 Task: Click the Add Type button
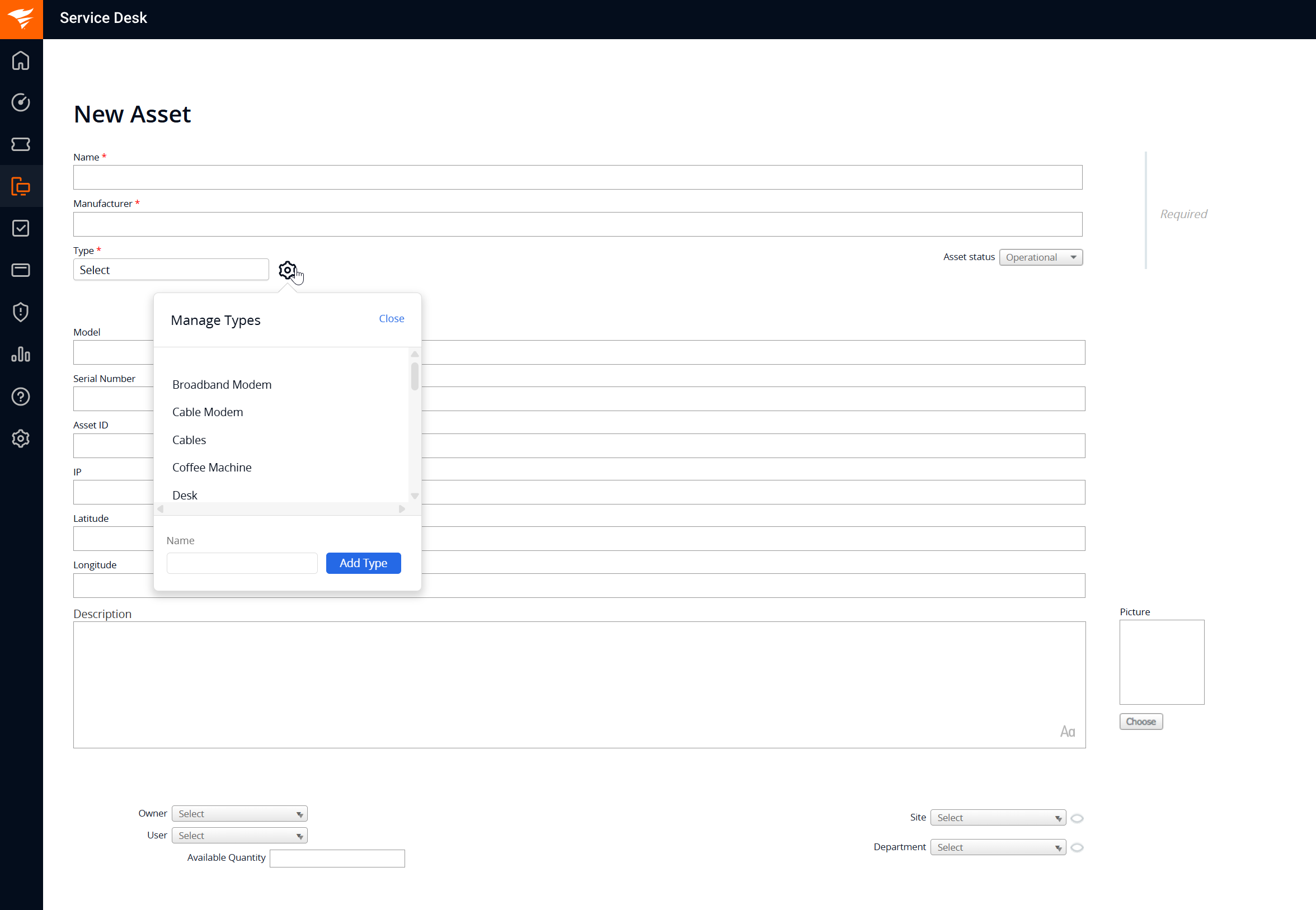(x=363, y=563)
